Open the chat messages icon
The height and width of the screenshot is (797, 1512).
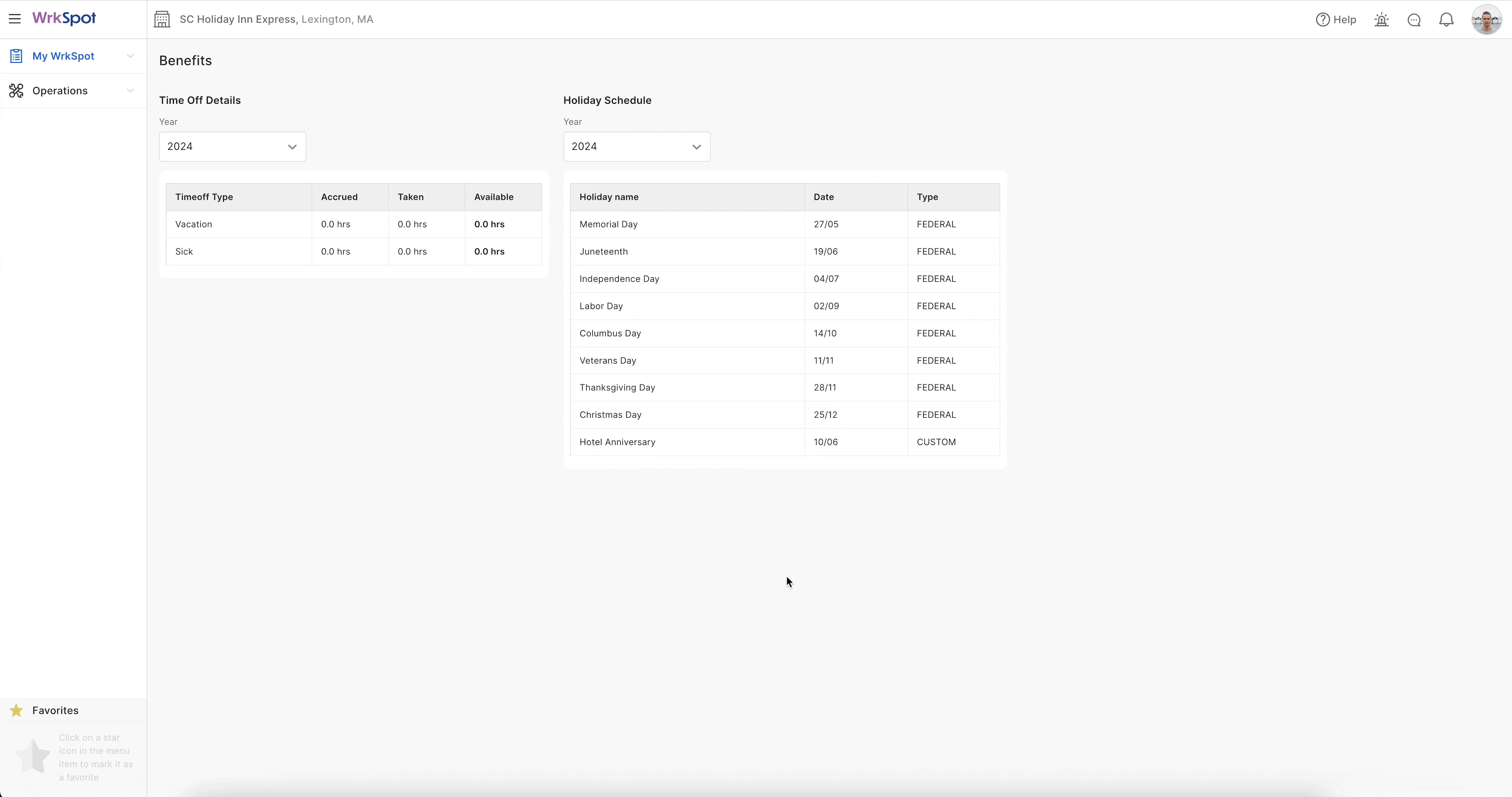(1414, 20)
